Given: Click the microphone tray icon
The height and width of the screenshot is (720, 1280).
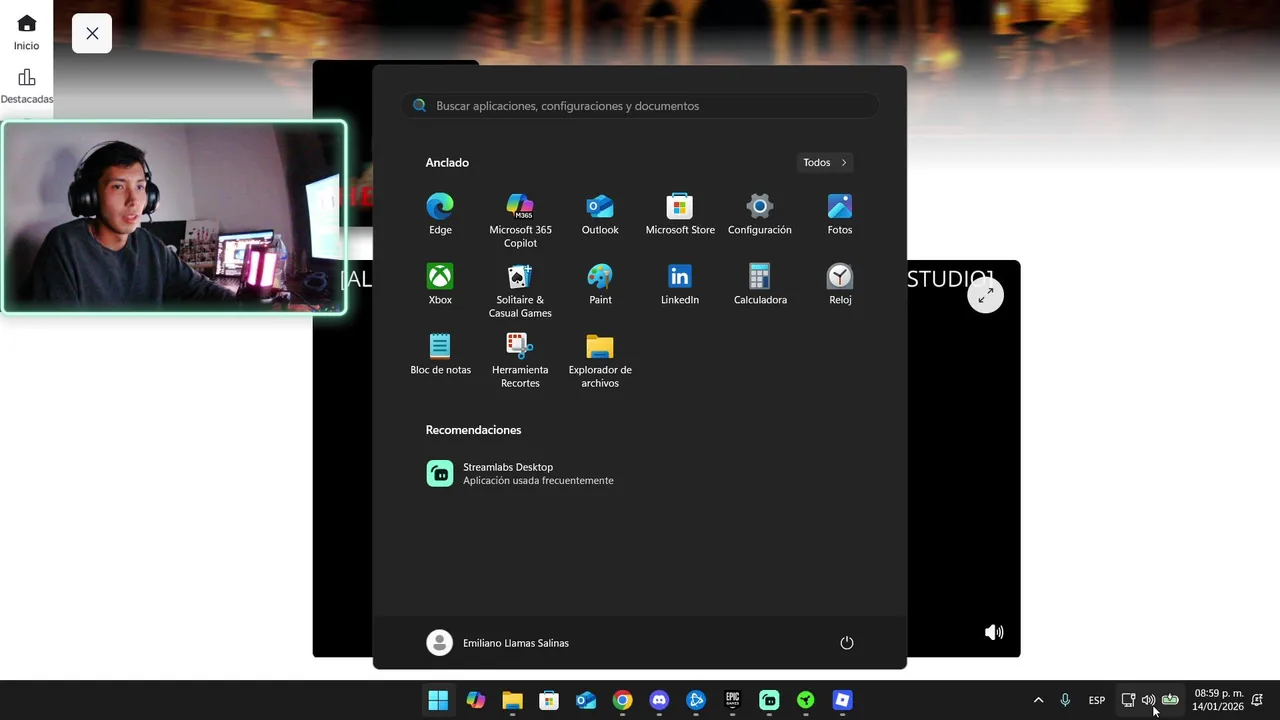Looking at the screenshot, I should pos(1065,700).
